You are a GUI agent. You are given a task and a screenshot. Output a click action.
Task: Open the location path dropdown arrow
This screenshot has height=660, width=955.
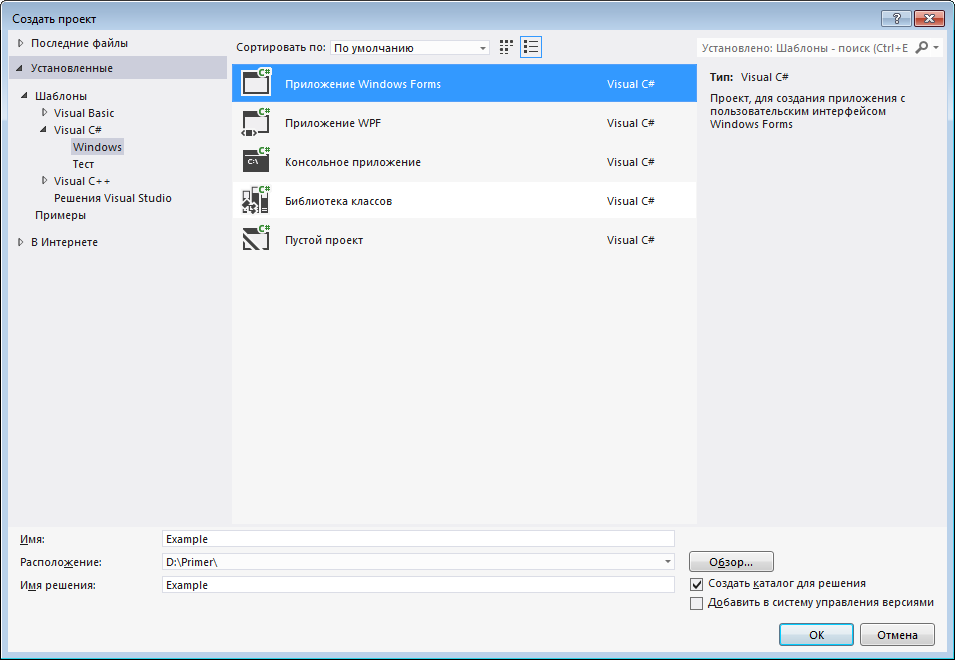668,561
